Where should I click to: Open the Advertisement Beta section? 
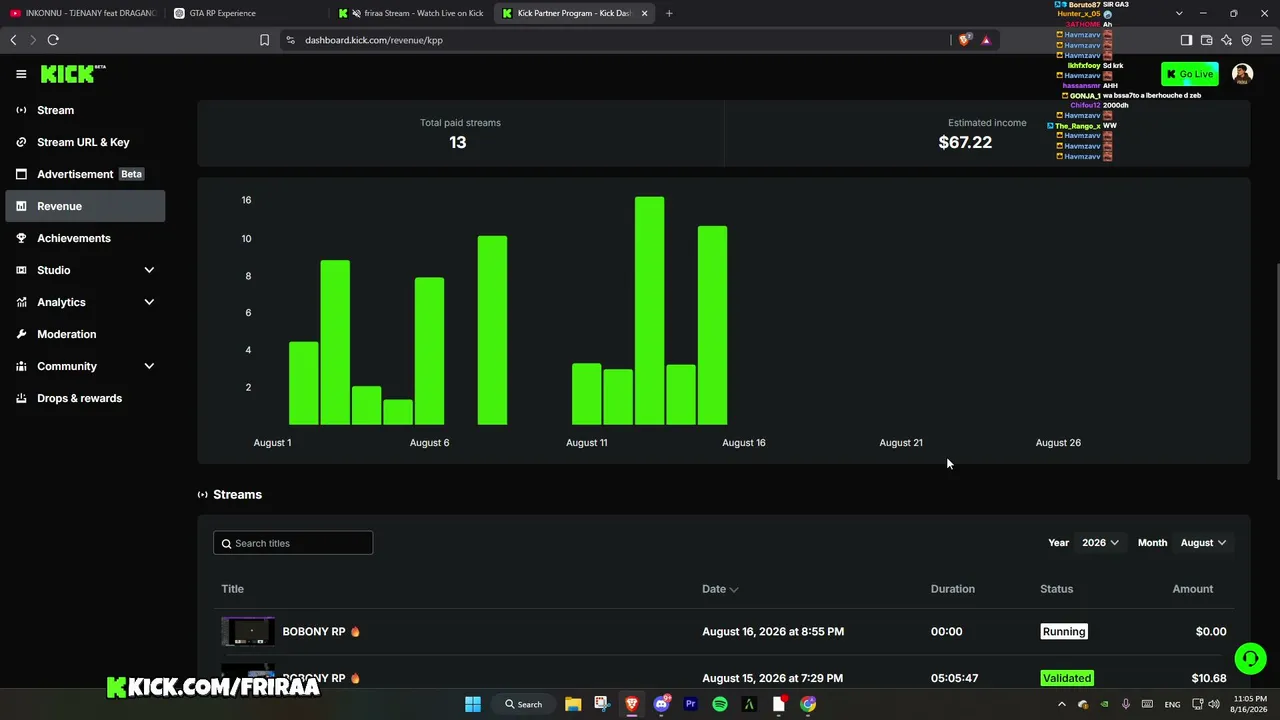point(86,174)
